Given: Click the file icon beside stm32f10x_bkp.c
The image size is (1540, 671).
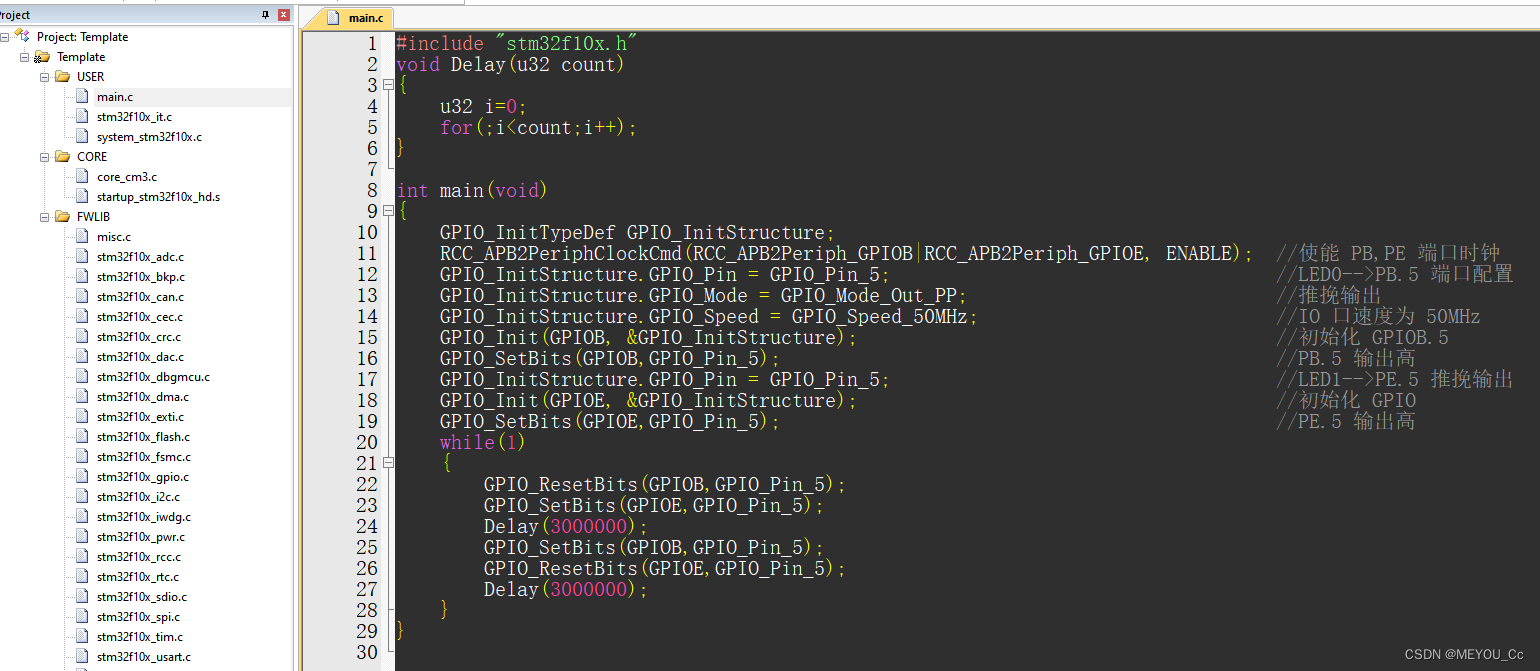Looking at the screenshot, I should coord(82,277).
